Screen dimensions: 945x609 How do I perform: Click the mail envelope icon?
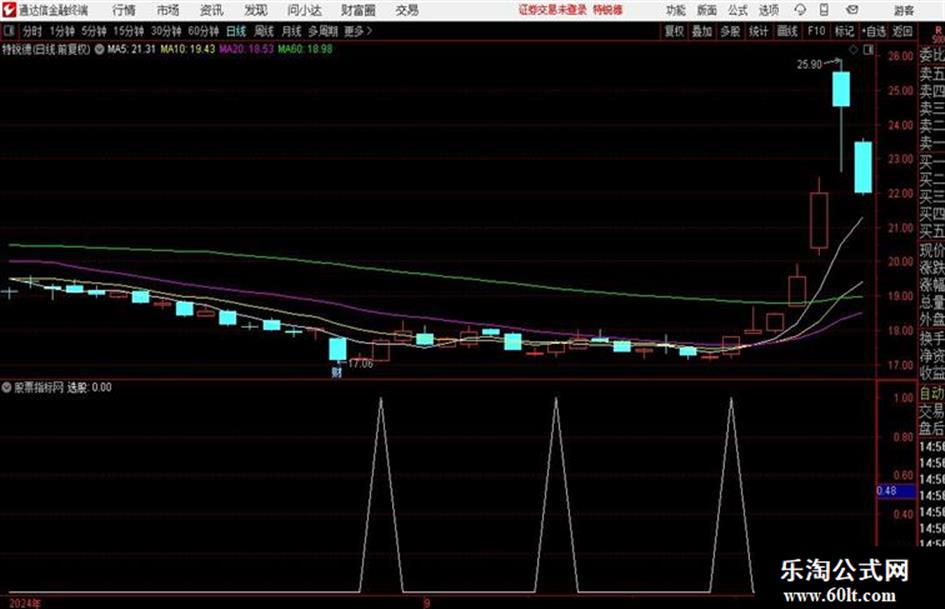click(x=852, y=10)
